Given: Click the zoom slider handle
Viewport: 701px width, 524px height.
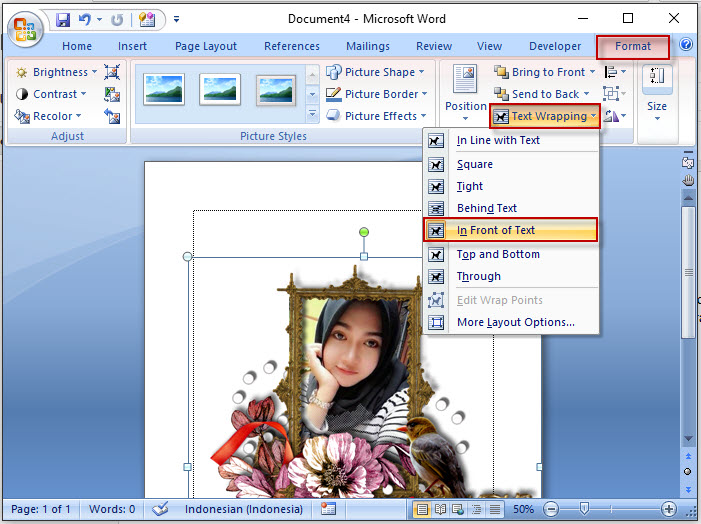Looking at the screenshot, I should tap(584, 508).
